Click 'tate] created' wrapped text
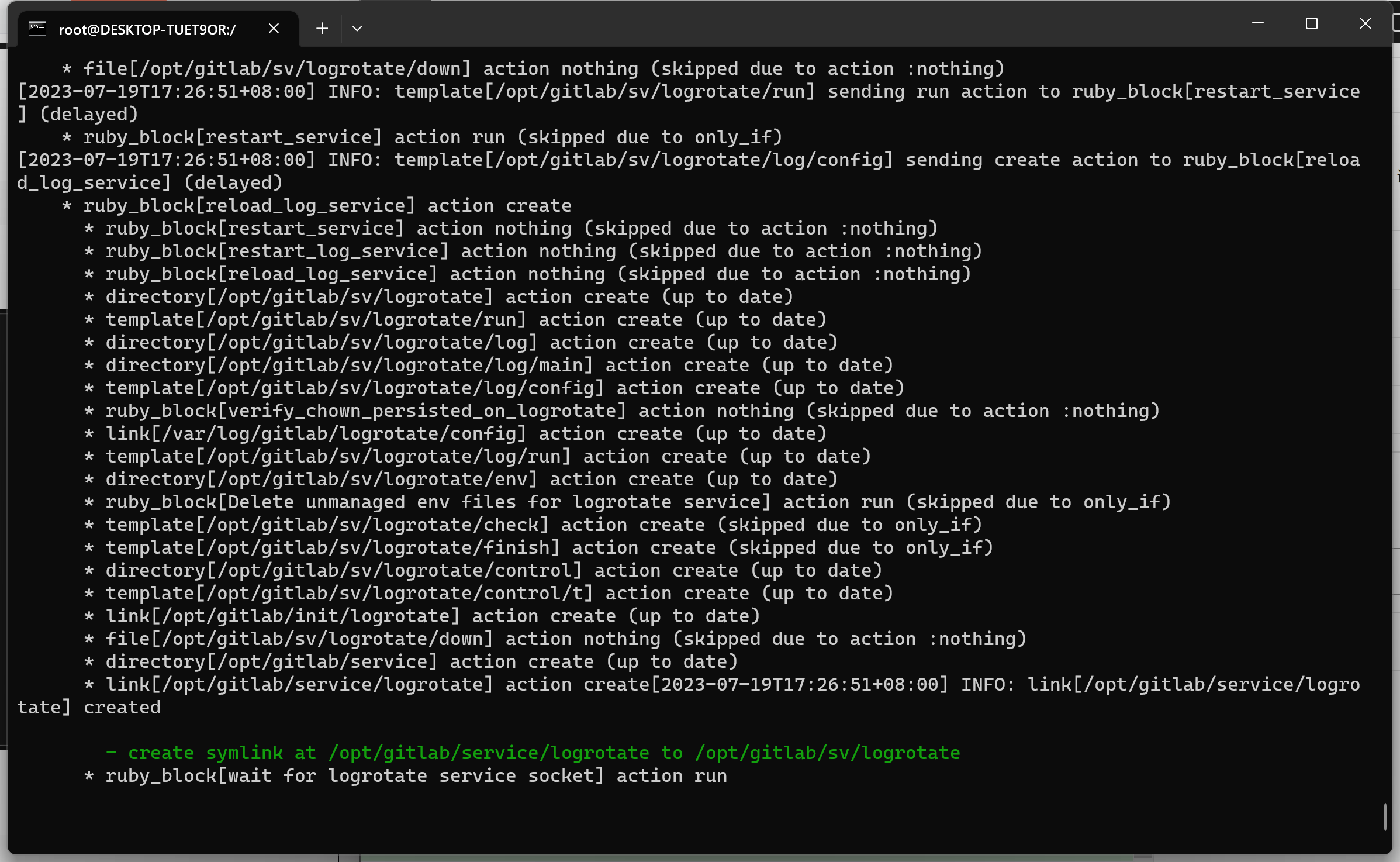Viewport: 1400px width, 862px height. [x=89, y=707]
